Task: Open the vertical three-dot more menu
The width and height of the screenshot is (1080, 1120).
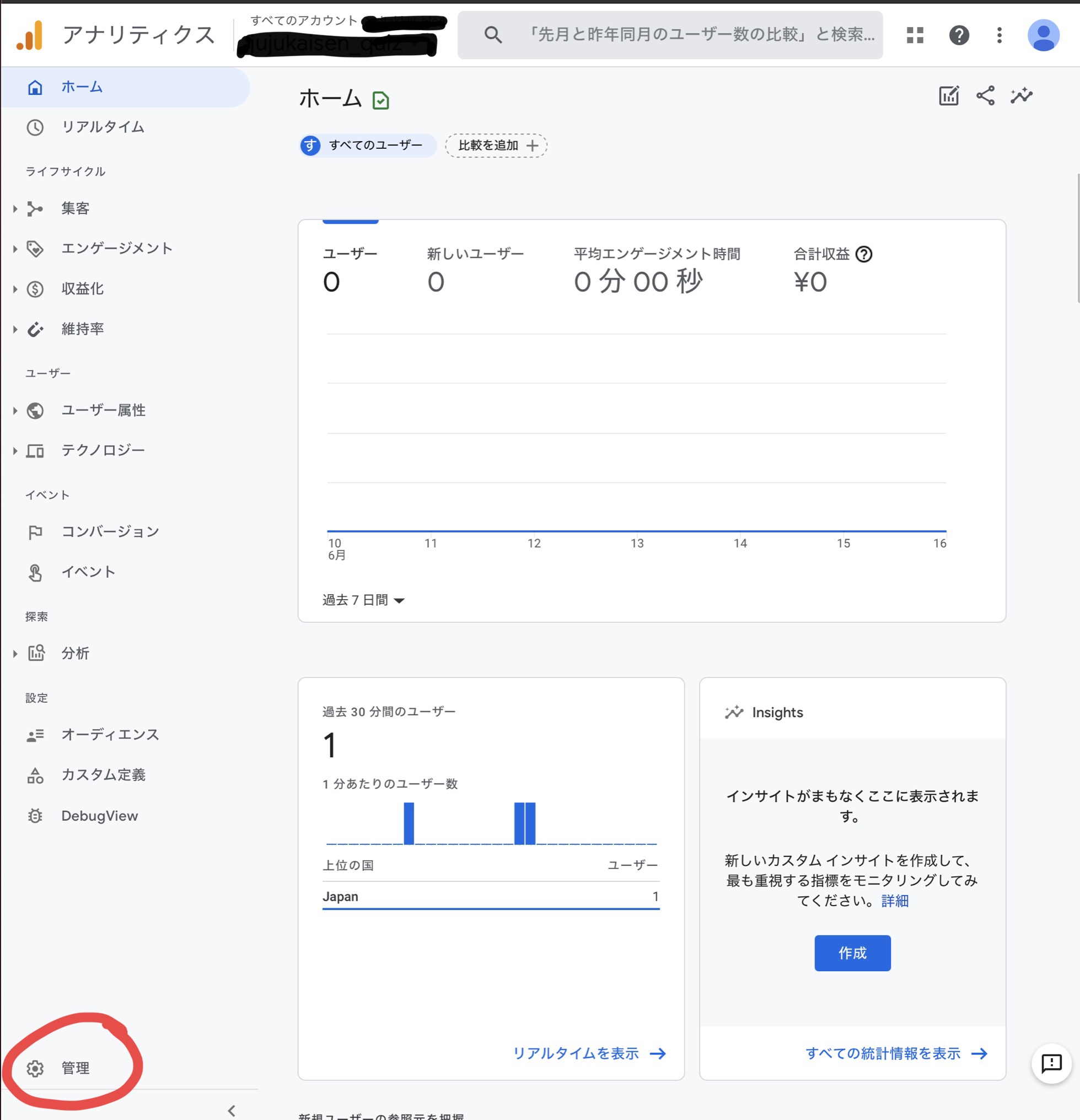Action: coord(999,35)
